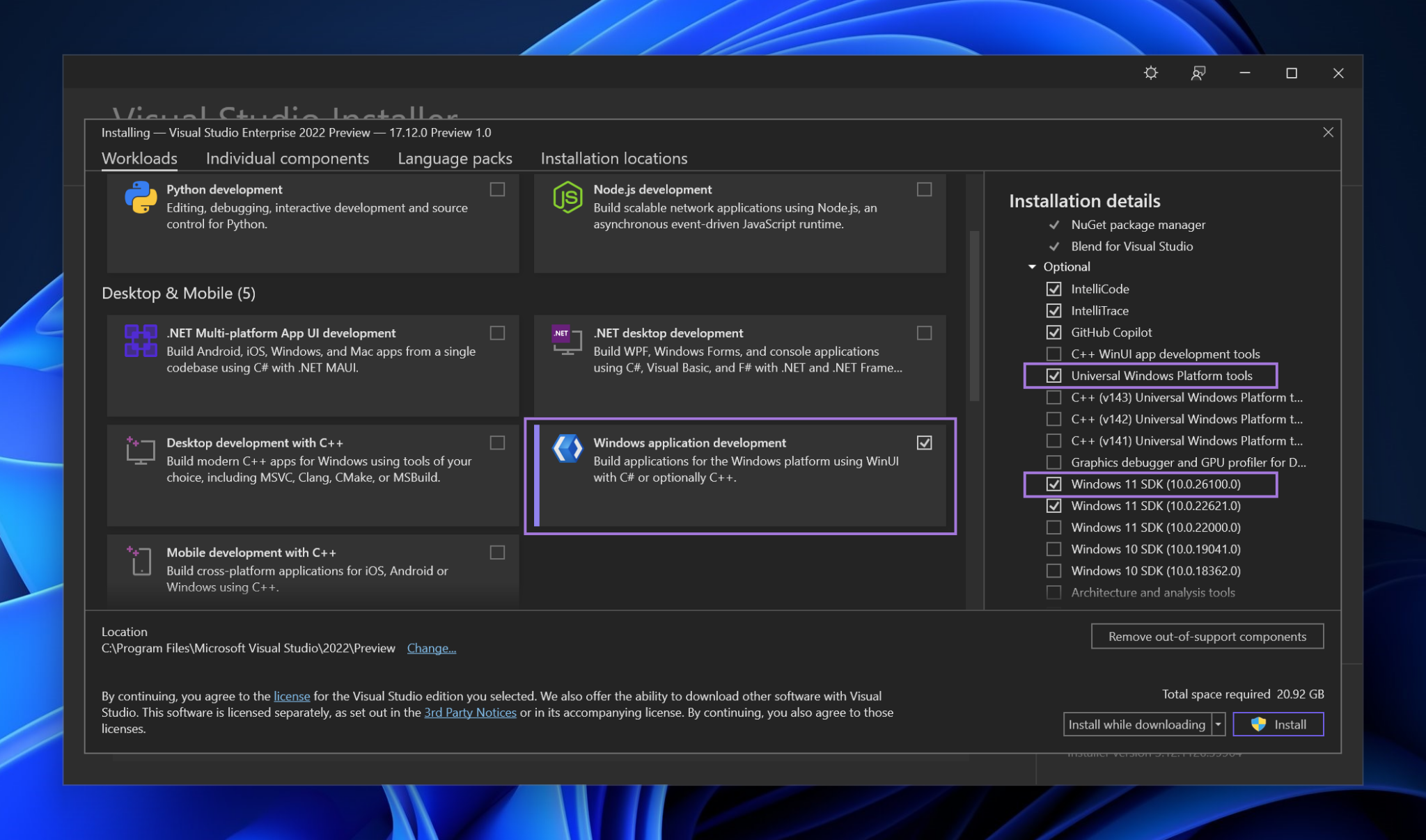
Task: Click the Change... link to modify install location
Action: tap(431, 648)
